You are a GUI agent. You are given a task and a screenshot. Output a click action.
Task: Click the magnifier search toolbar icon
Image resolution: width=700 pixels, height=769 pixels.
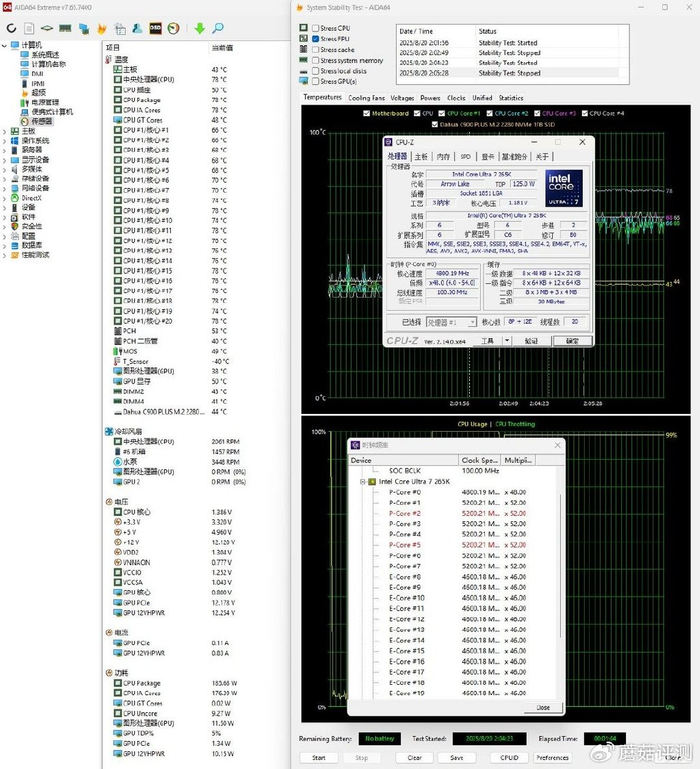click(x=218, y=28)
